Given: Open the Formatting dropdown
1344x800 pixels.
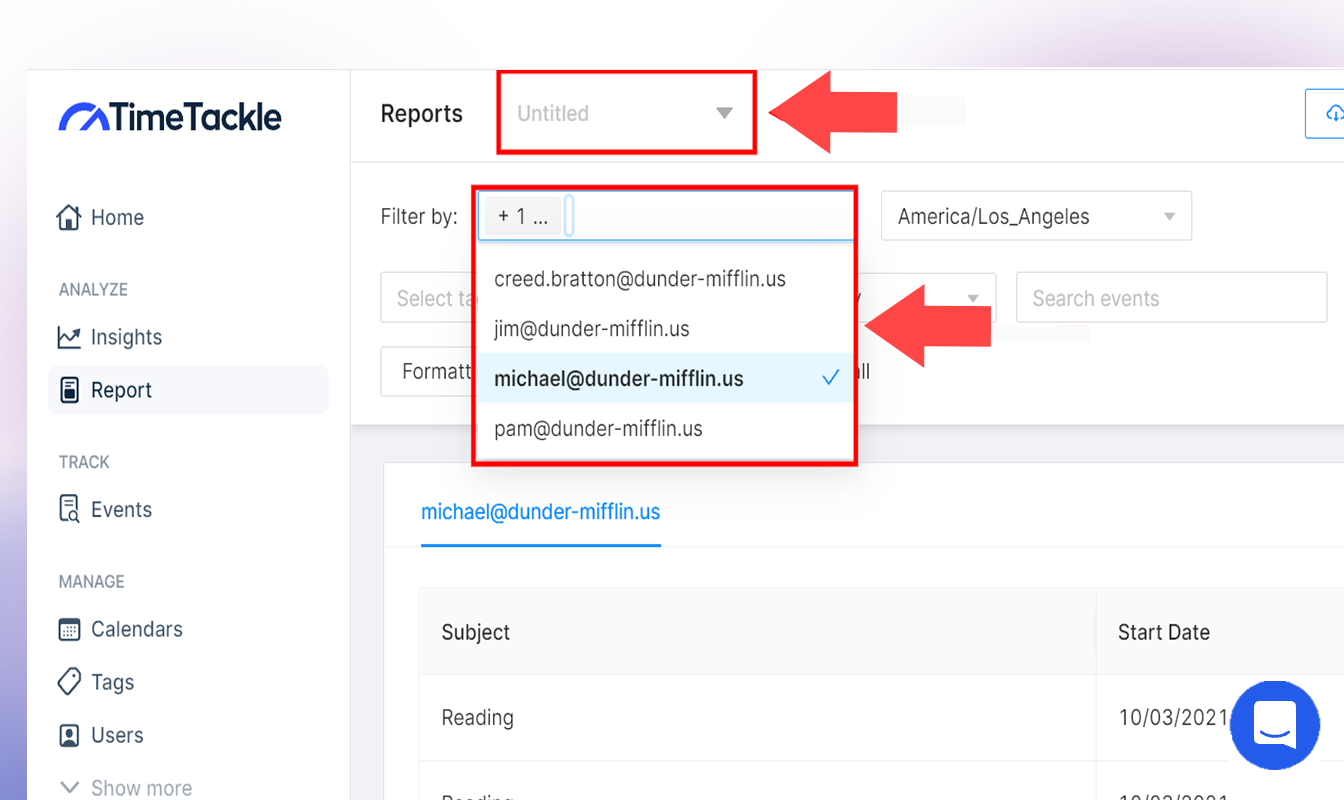Looking at the screenshot, I should 428,371.
